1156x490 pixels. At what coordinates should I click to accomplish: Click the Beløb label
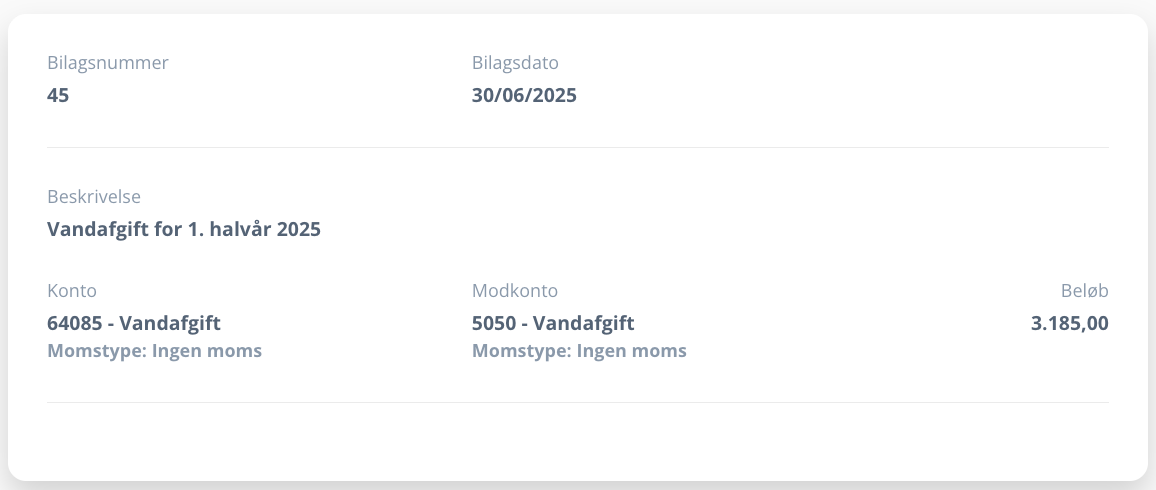(1084, 291)
